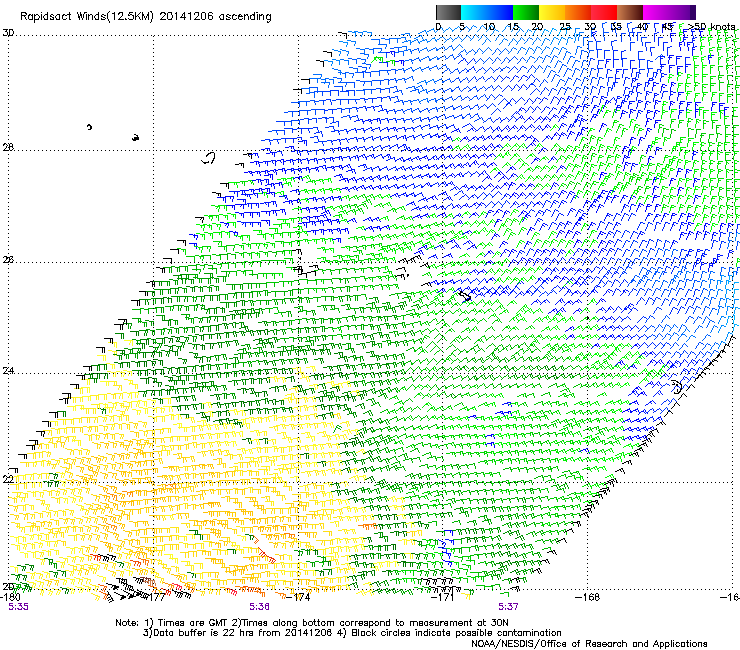Click the legend label '25'
This screenshot has height=650, width=740.
click(x=565, y=27)
